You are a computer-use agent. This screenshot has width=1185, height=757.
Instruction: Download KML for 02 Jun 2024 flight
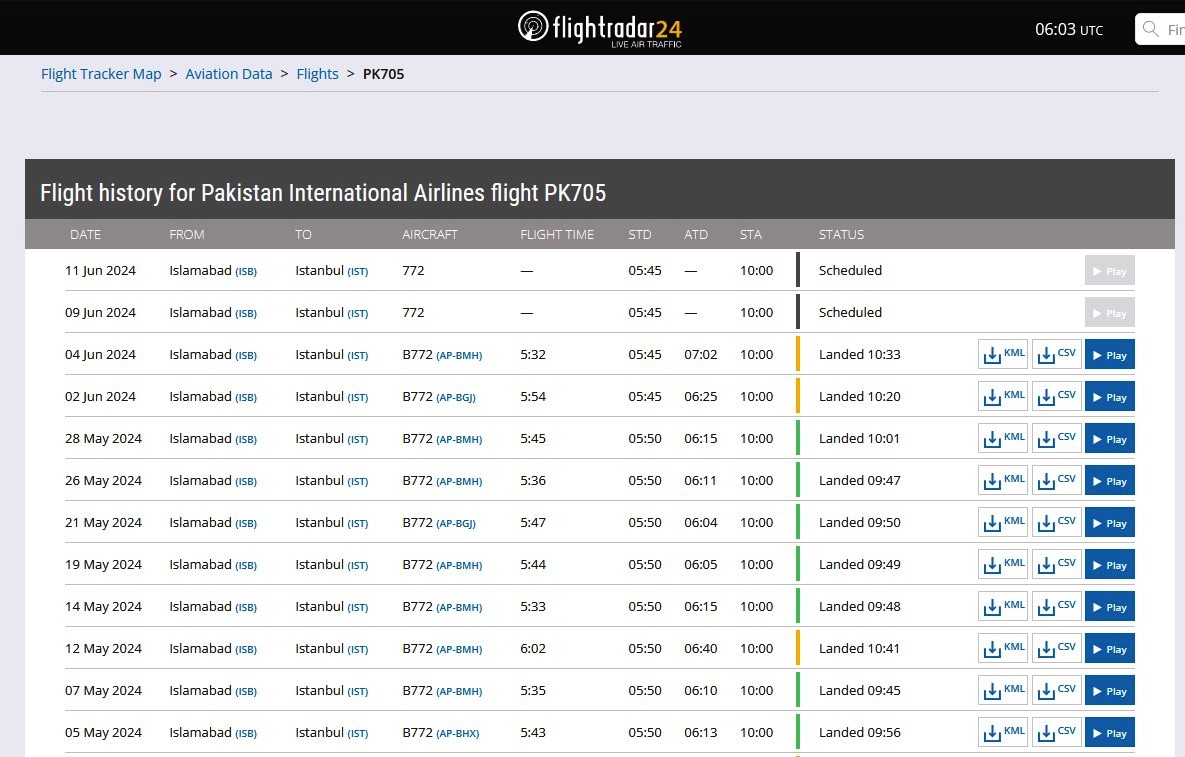(x=1003, y=397)
